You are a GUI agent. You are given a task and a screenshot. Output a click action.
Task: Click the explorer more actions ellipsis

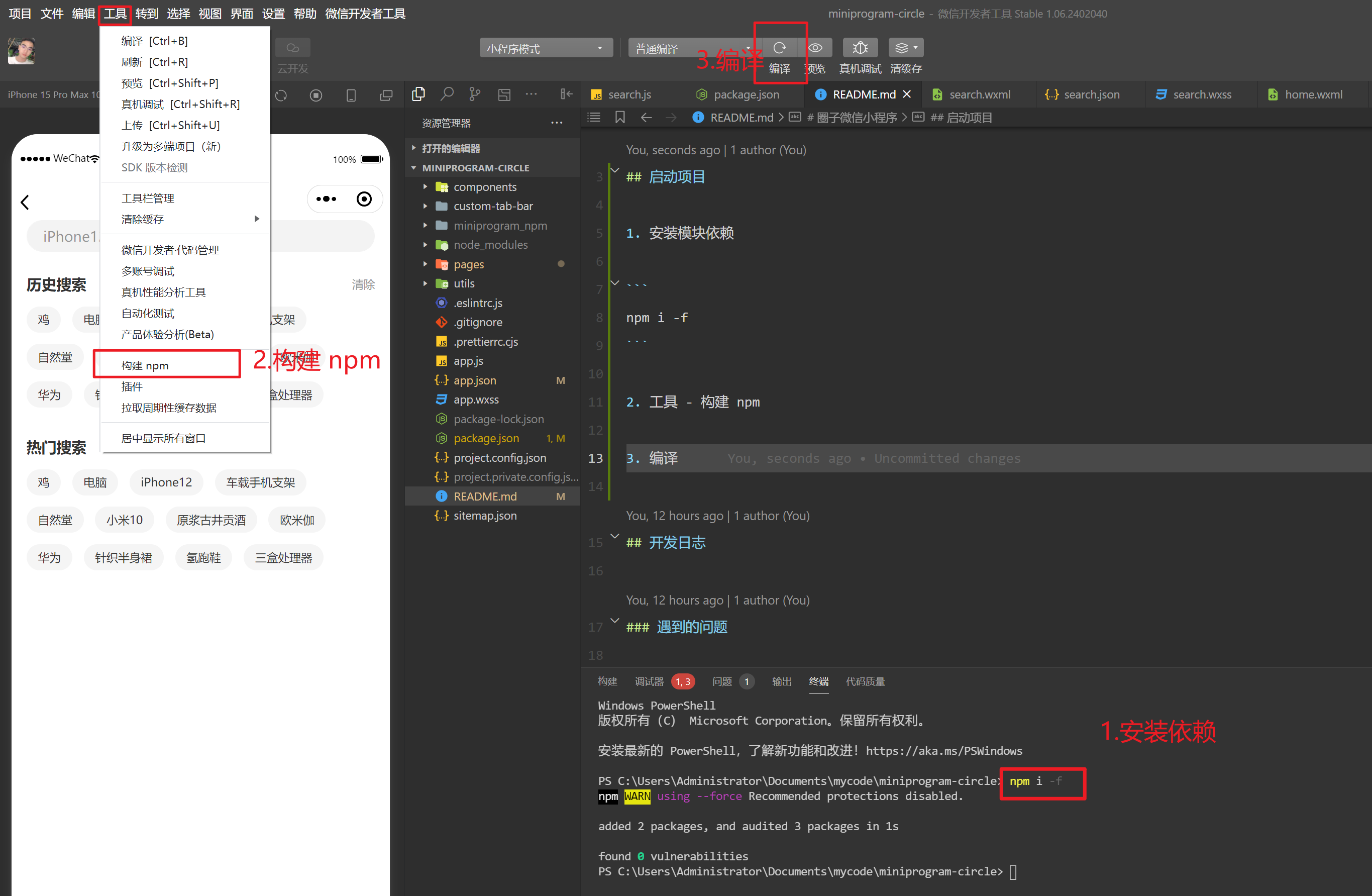pyautogui.click(x=556, y=123)
